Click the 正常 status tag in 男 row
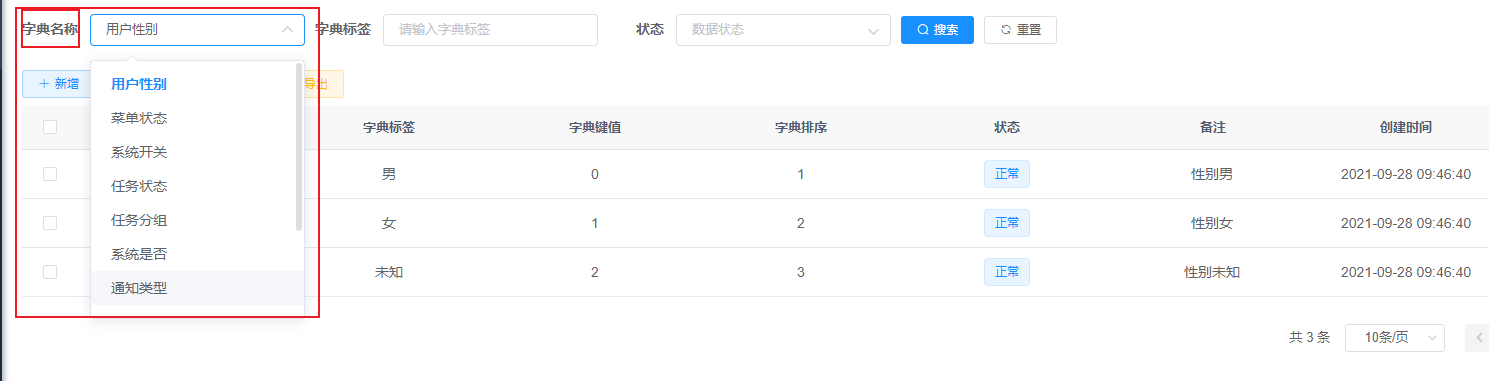Screen dimensions: 1489x381 point(1007,174)
